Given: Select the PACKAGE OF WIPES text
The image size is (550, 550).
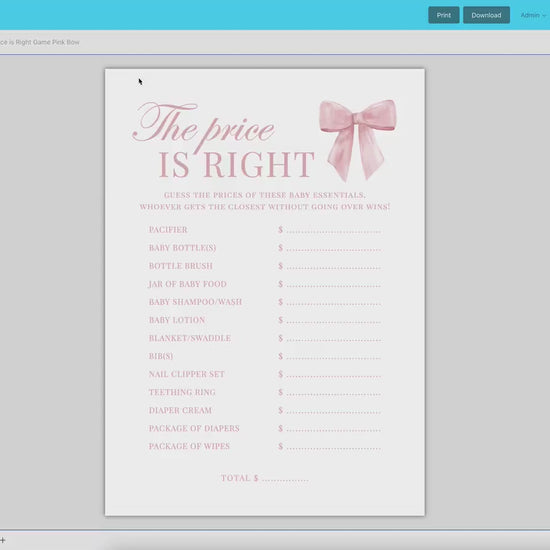Looking at the screenshot, I should tap(189, 447).
